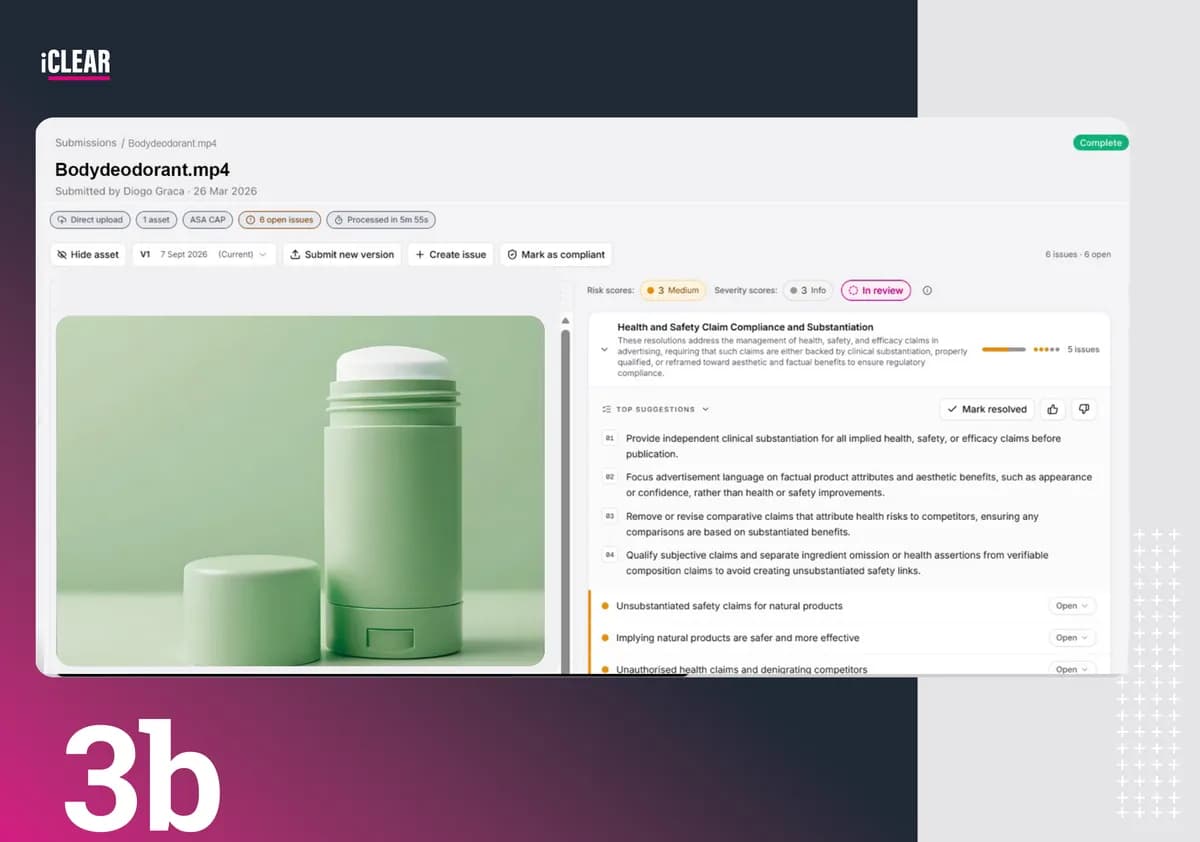1200x842 pixels.
Task: Click the 02 suggestion number badge
Action: pos(609,477)
